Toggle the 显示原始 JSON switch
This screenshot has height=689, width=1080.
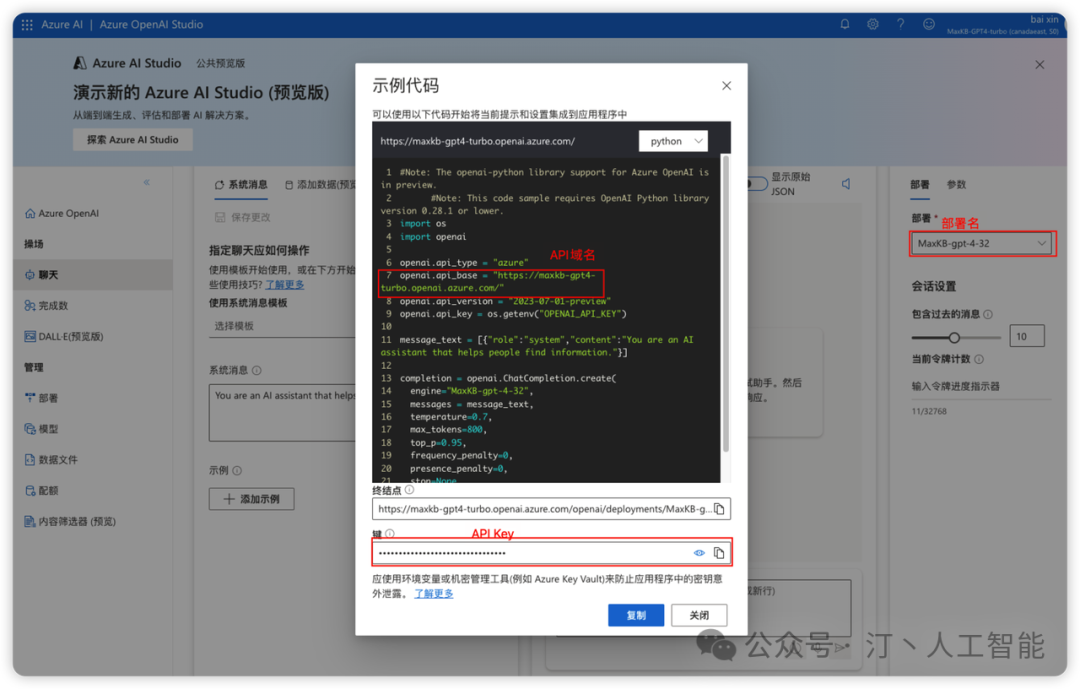point(756,184)
